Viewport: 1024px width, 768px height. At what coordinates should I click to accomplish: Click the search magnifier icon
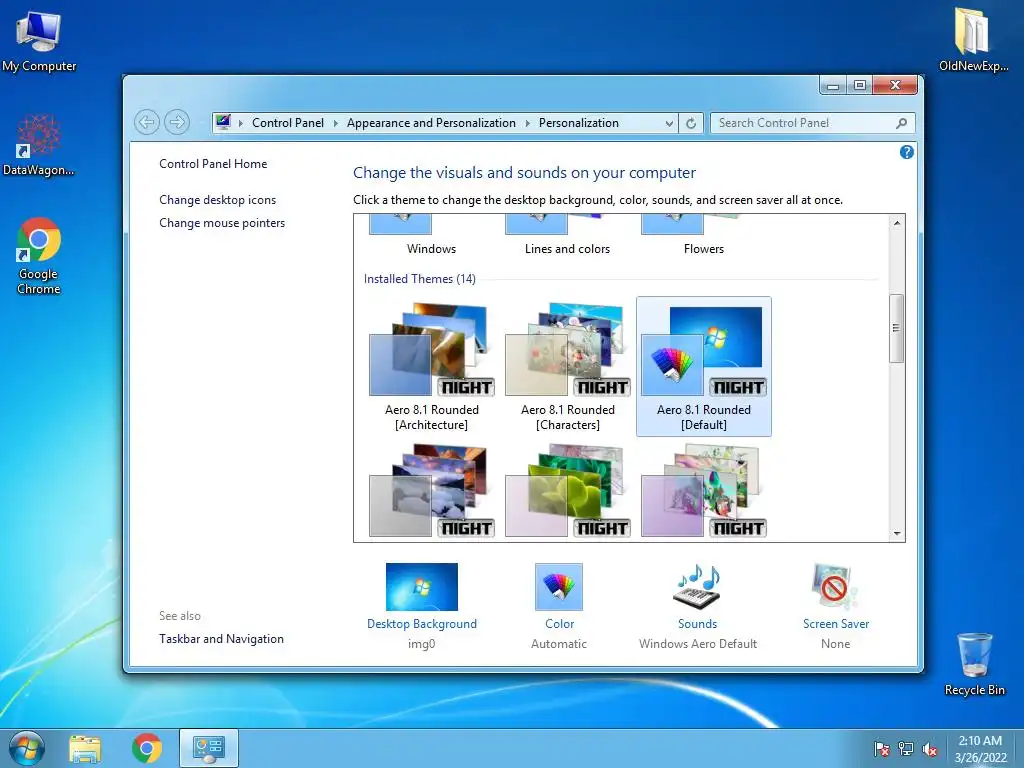click(901, 123)
